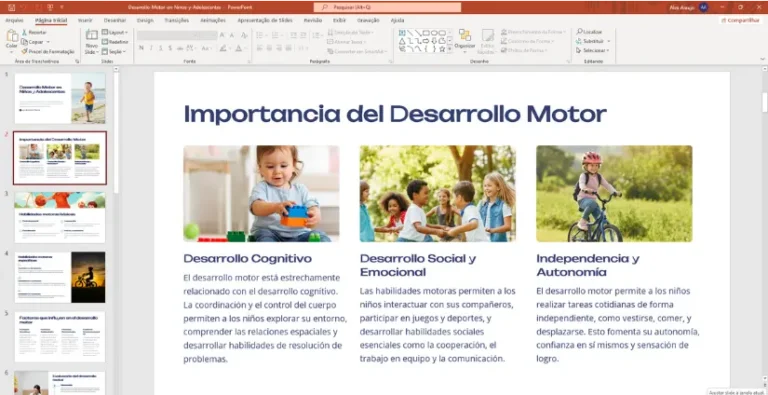Image resolution: width=768 pixels, height=395 pixels.
Task: Click the Recortar scissors icon
Action: [24, 32]
